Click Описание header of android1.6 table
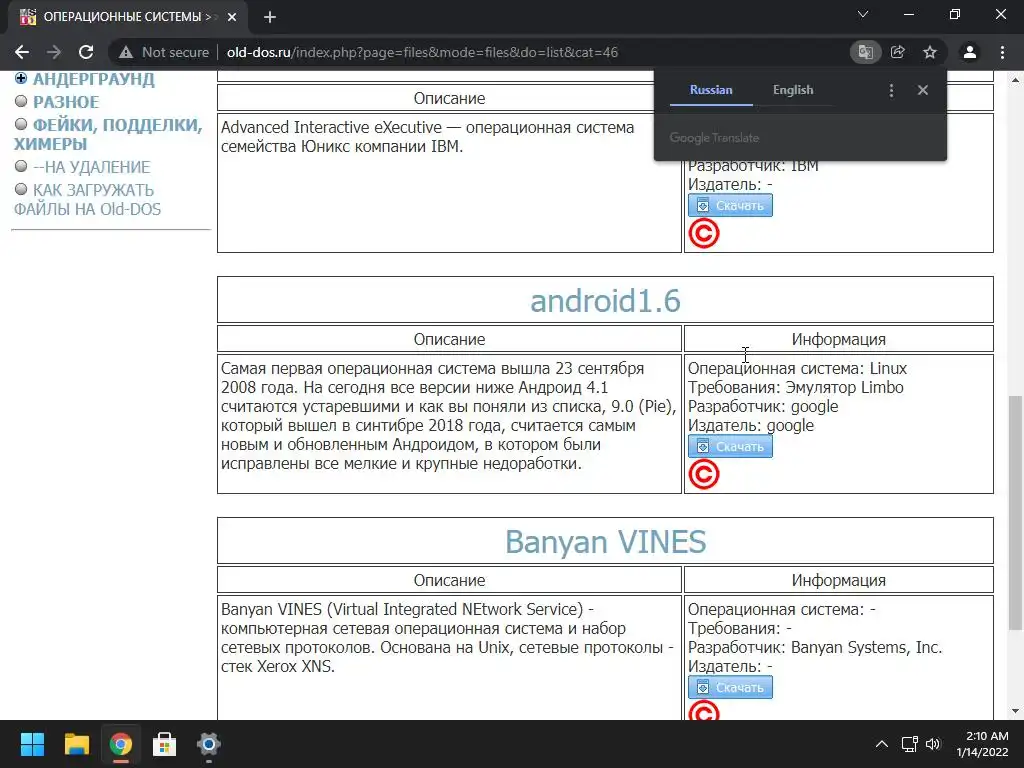 point(449,340)
